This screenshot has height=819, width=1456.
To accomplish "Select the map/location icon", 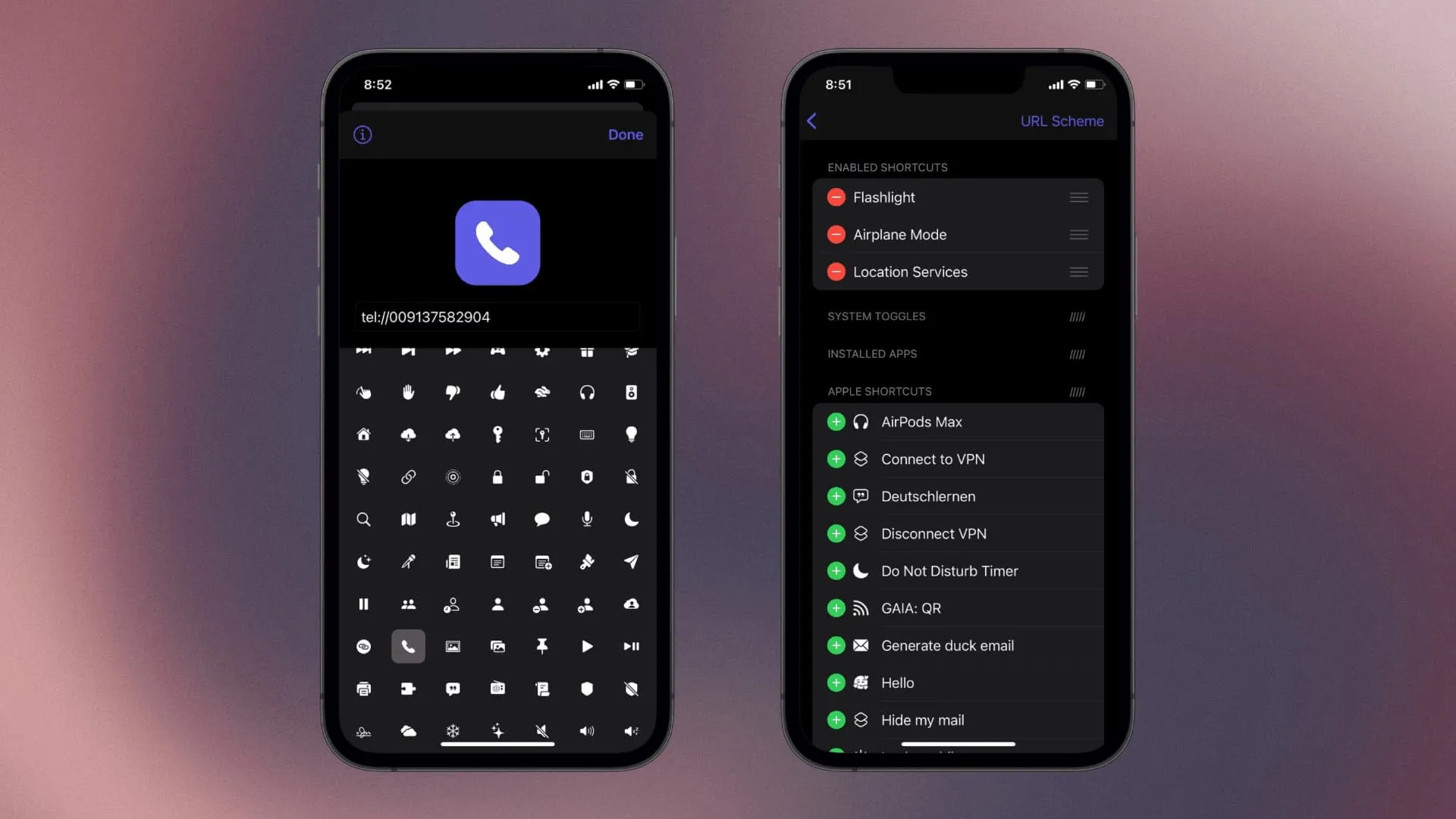I will click(408, 518).
